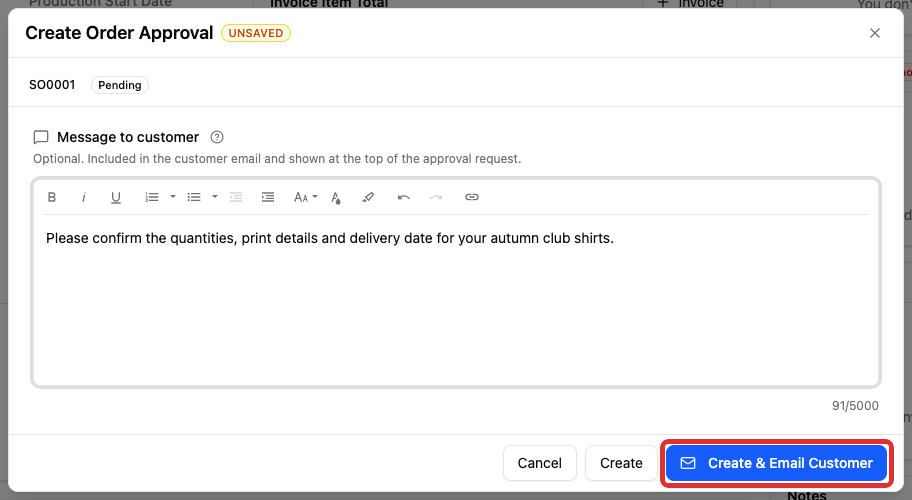Open numbered list style dropdown arrow
This screenshot has width=912, height=500.
pyautogui.click(x=173, y=197)
